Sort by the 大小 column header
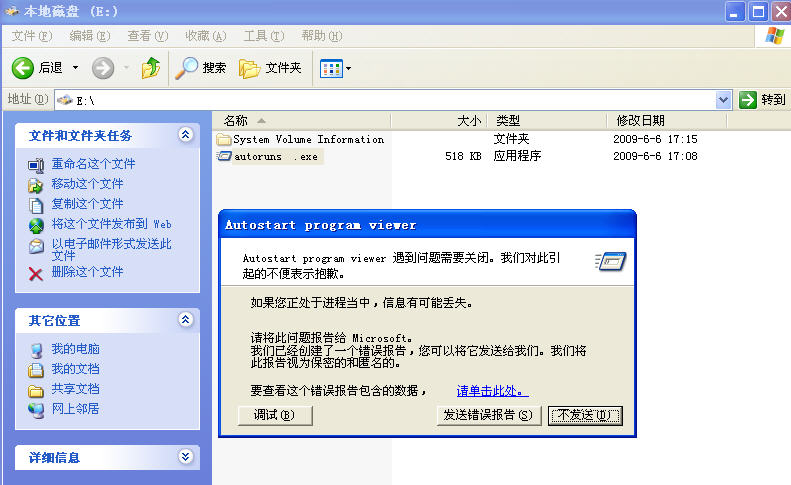This screenshot has height=485, width=791. (439, 121)
